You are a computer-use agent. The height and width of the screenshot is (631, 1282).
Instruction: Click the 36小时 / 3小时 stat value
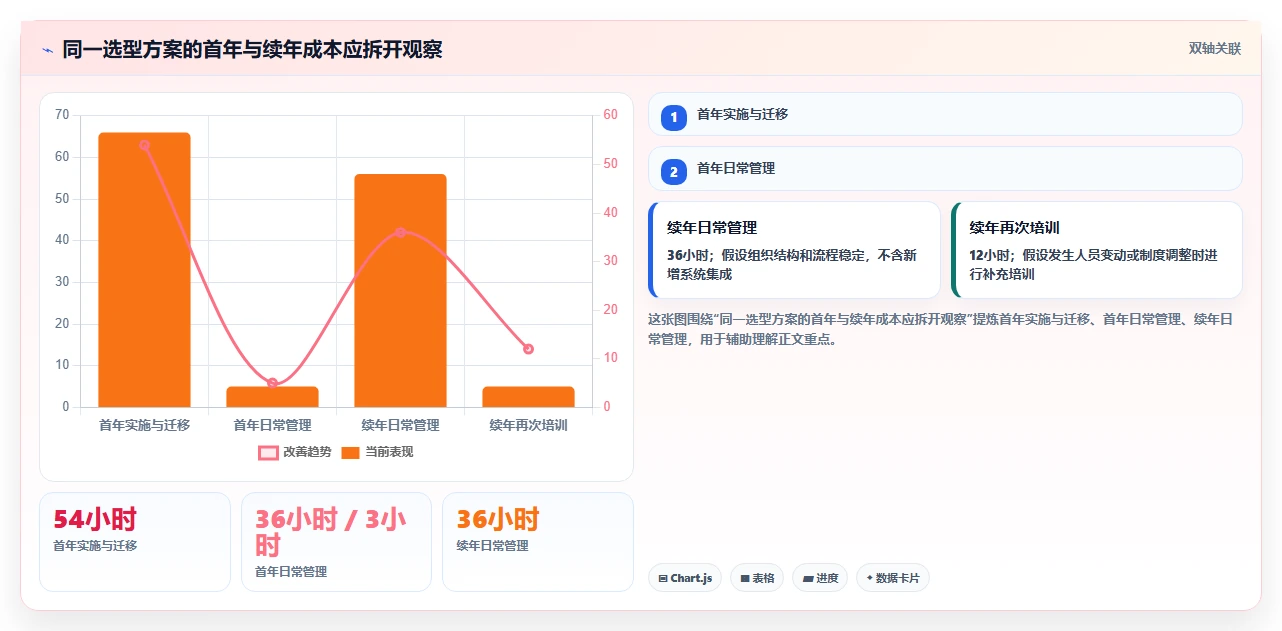[331, 532]
